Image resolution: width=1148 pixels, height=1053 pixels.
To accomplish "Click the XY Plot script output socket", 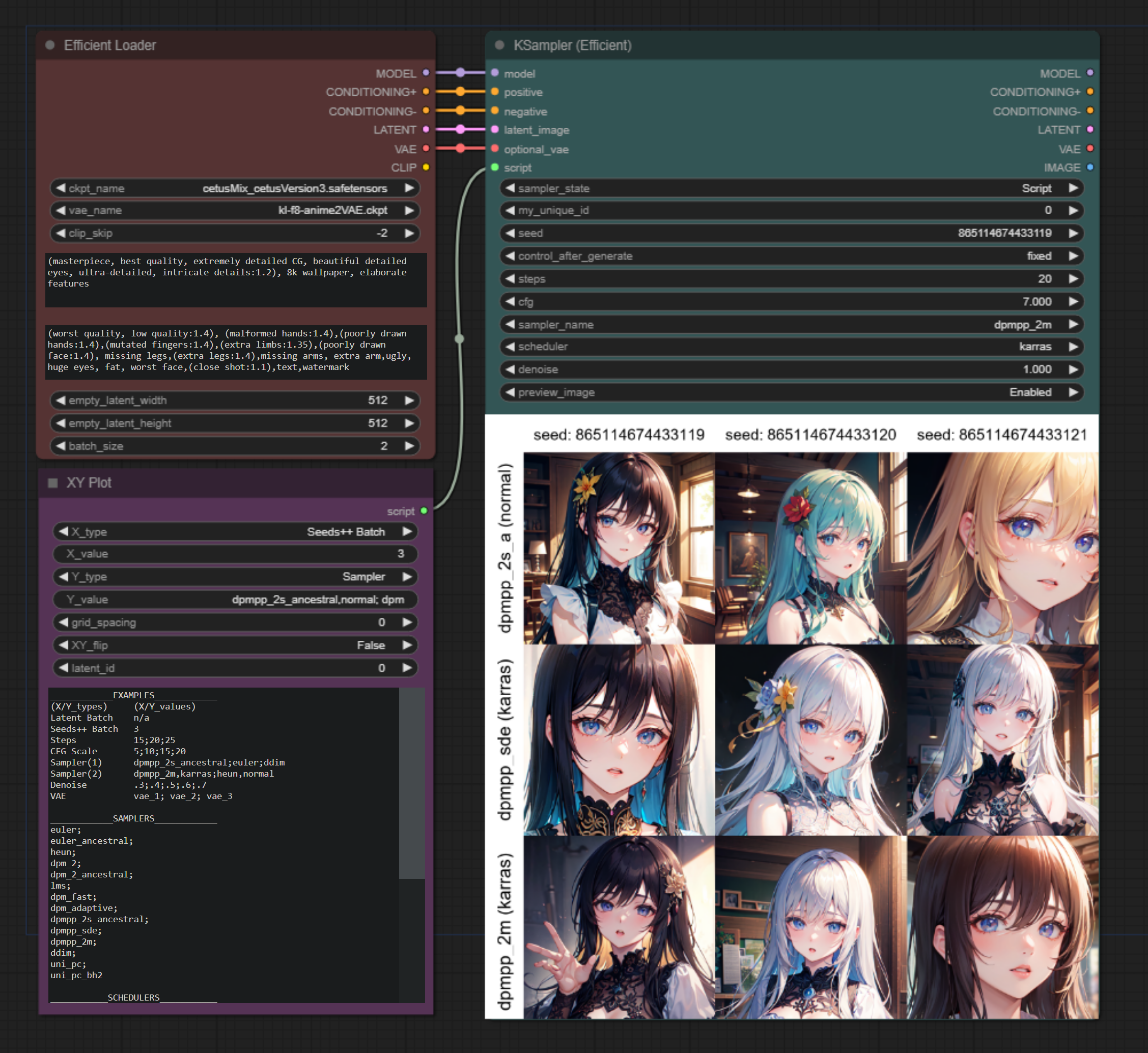I will click(424, 511).
